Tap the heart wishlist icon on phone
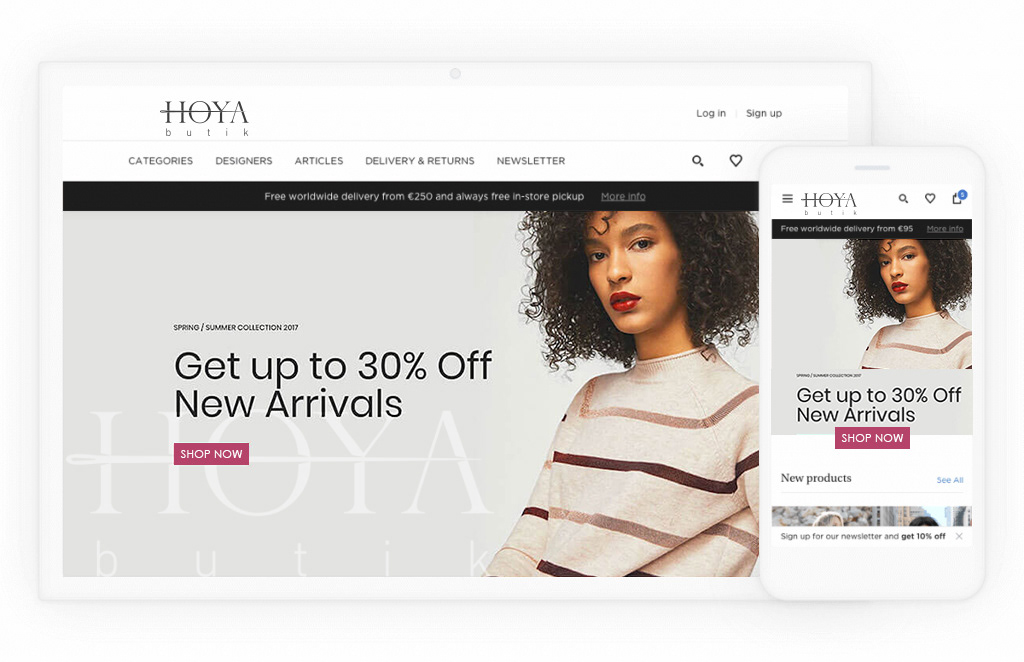The width and height of the screenshot is (1024, 662). (x=930, y=198)
